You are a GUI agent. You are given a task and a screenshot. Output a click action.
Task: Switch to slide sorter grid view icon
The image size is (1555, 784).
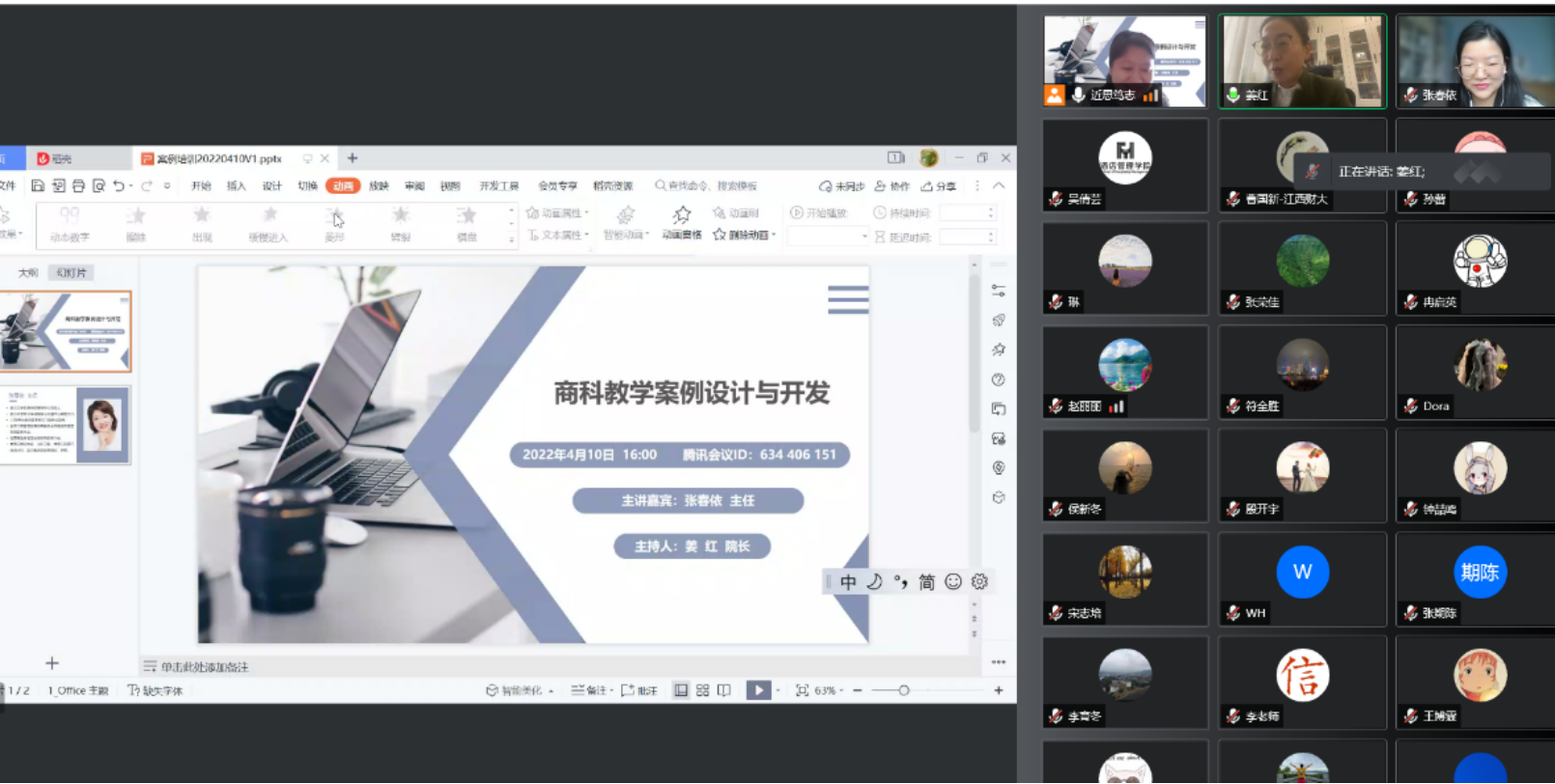pyautogui.click(x=702, y=690)
